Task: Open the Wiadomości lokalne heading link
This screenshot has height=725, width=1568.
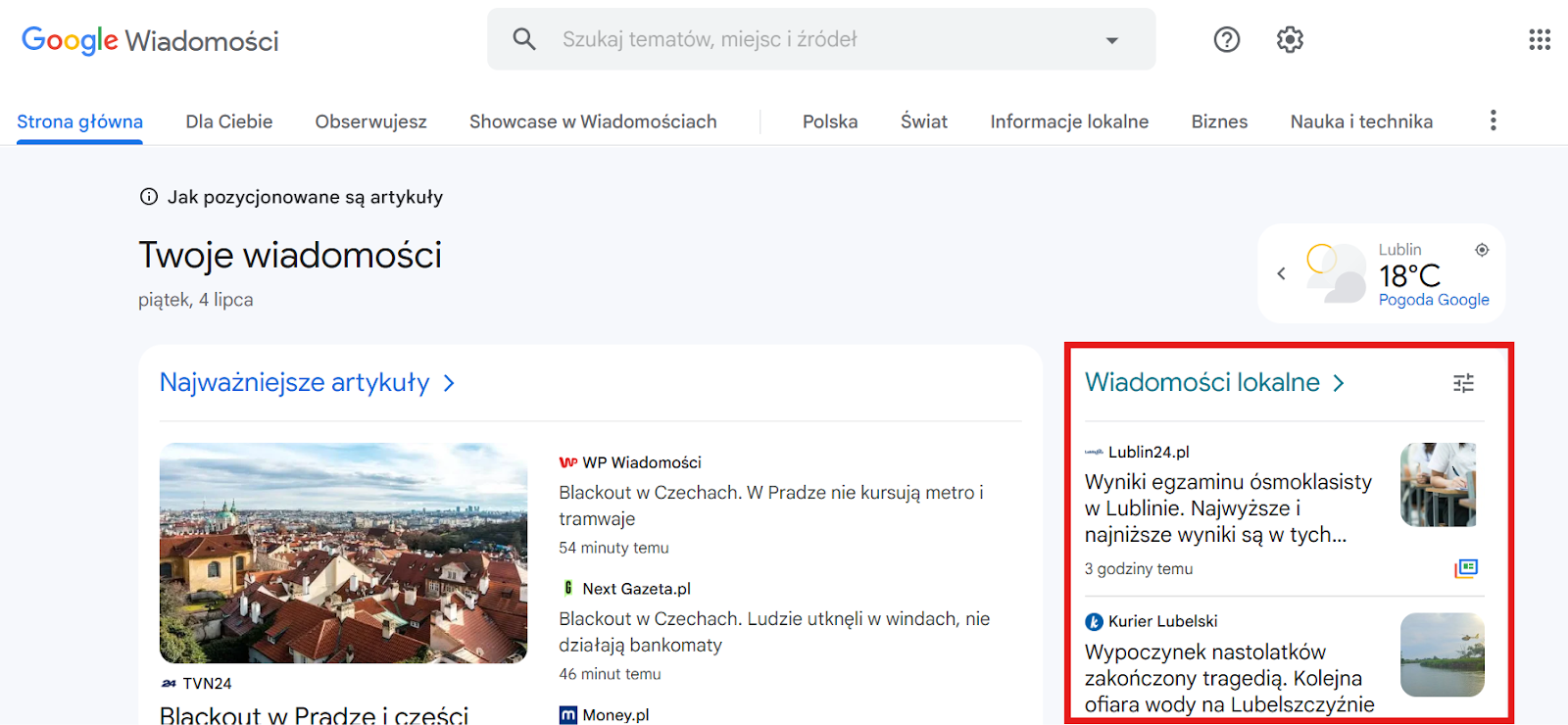Action: 1202,382
